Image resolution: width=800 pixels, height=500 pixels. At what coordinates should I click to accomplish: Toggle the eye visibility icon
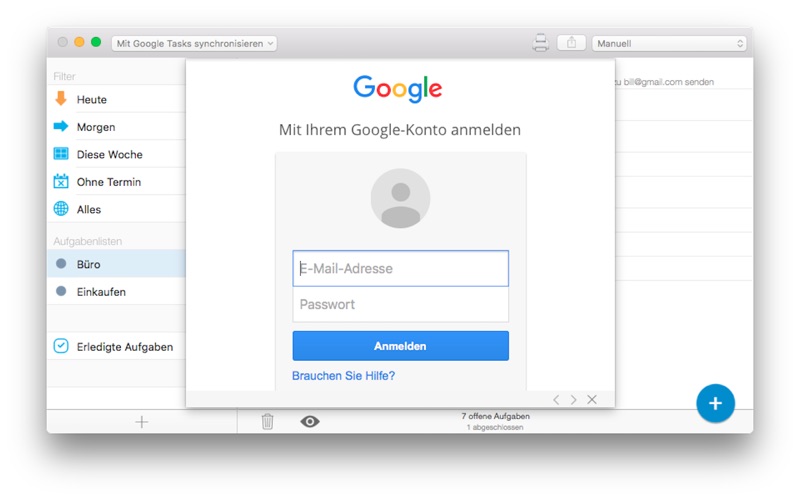[x=310, y=421]
